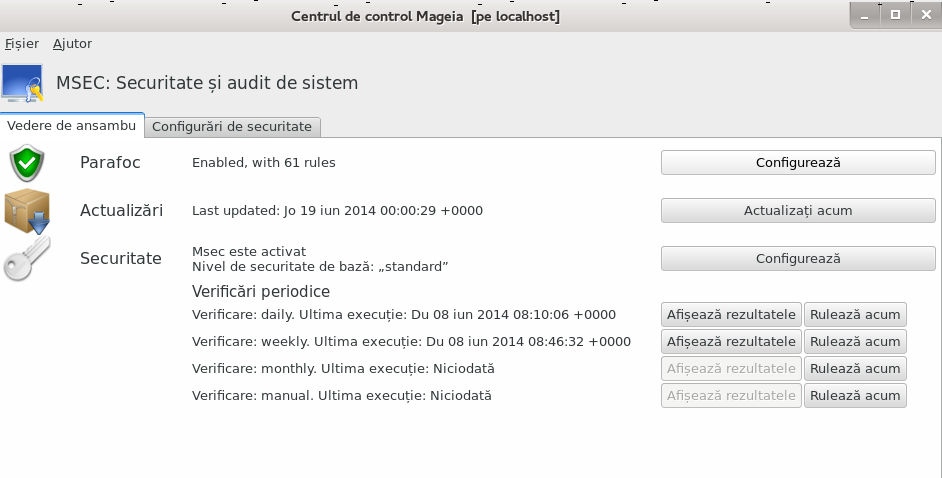Click Configurează button for Securitate
The image size is (942, 478).
tap(798, 259)
